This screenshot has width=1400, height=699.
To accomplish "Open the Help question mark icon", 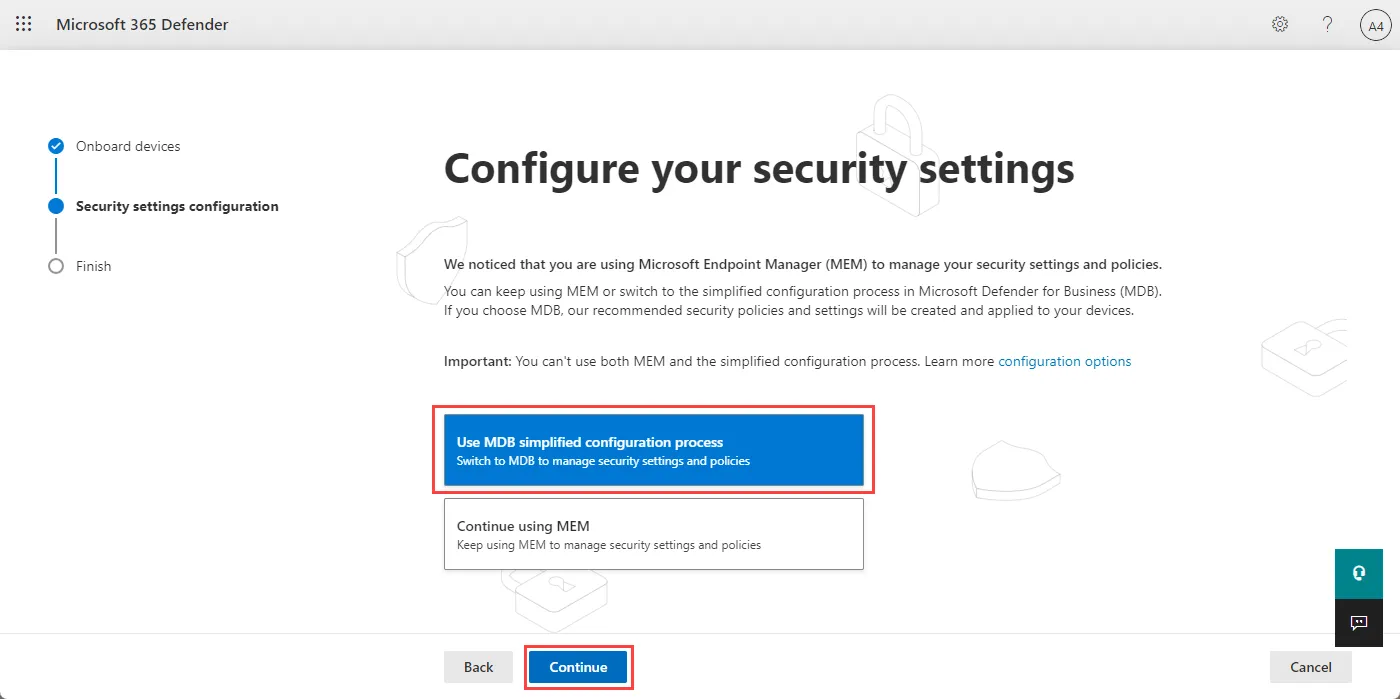I will (1328, 24).
